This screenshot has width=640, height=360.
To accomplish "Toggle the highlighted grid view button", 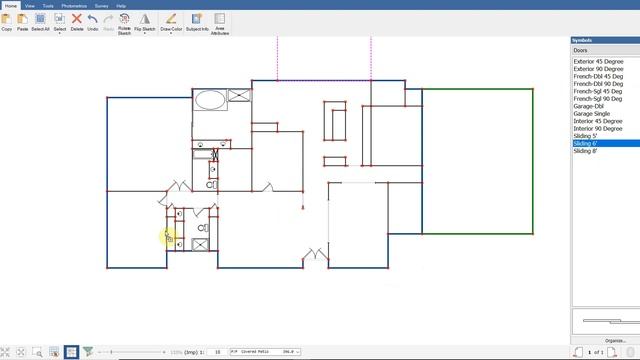I will point(71,352).
